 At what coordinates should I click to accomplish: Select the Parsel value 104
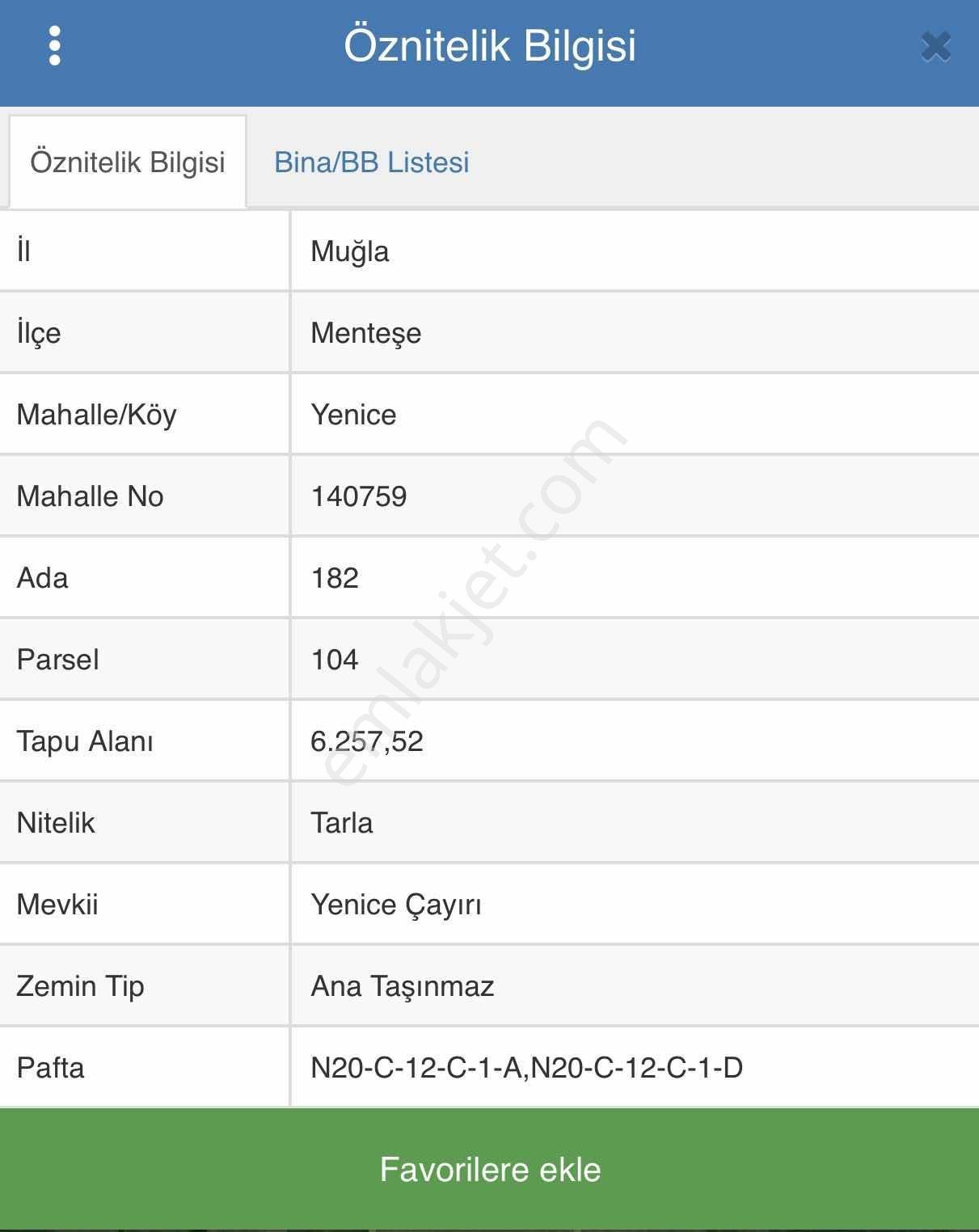click(x=335, y=660)
